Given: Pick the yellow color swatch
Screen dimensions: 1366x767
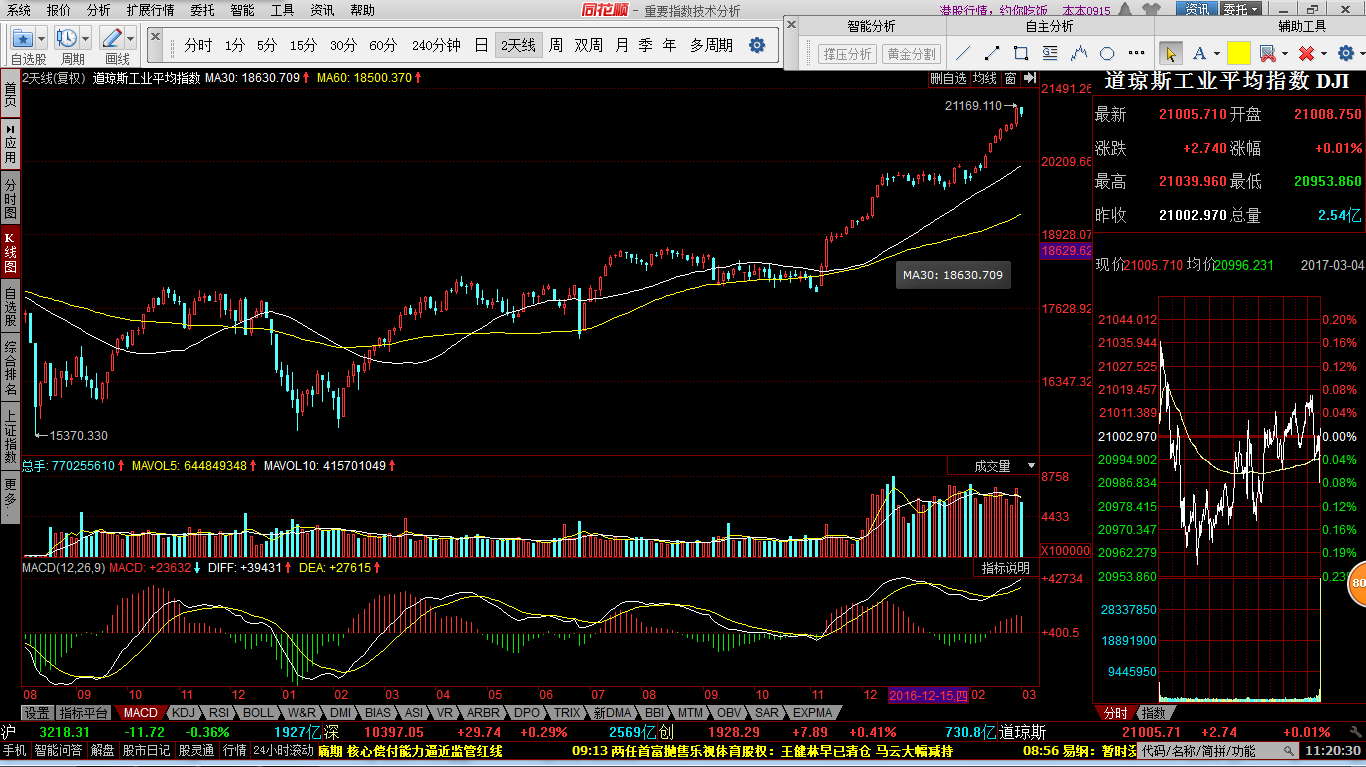Looking at the screenshot, I should click(1239, 53).
